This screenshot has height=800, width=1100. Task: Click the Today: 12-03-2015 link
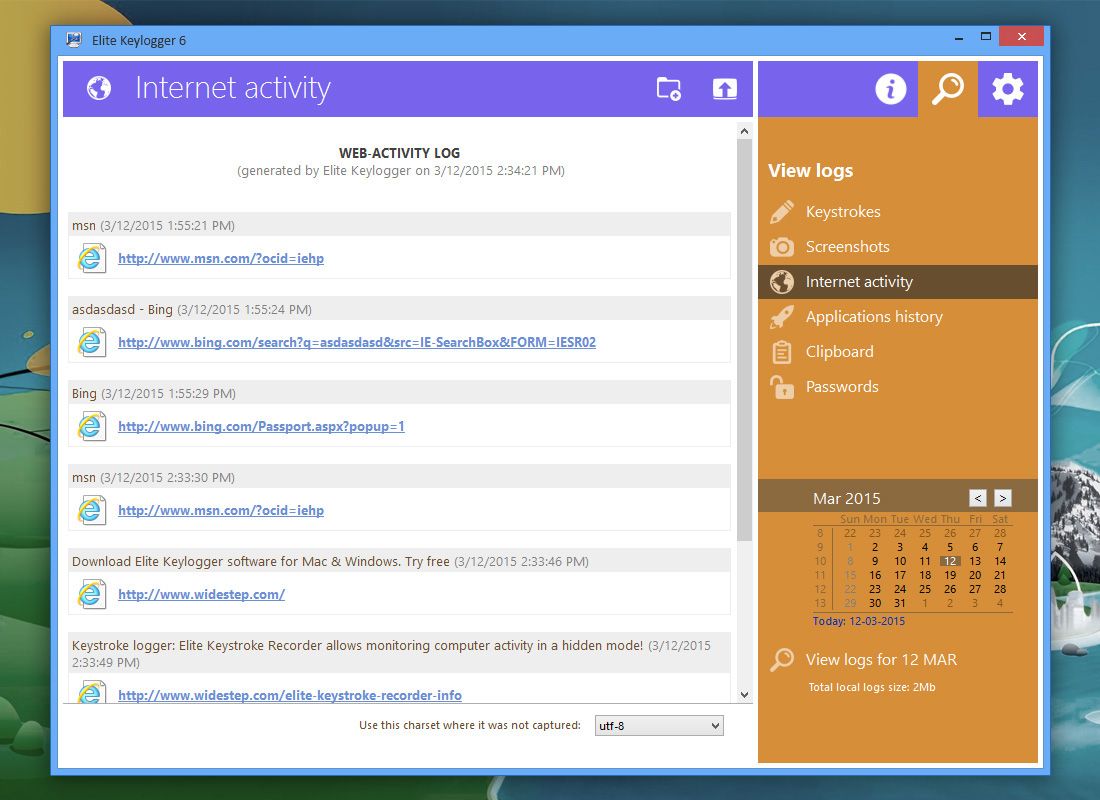pyautogui.click(x=859, y=622)
